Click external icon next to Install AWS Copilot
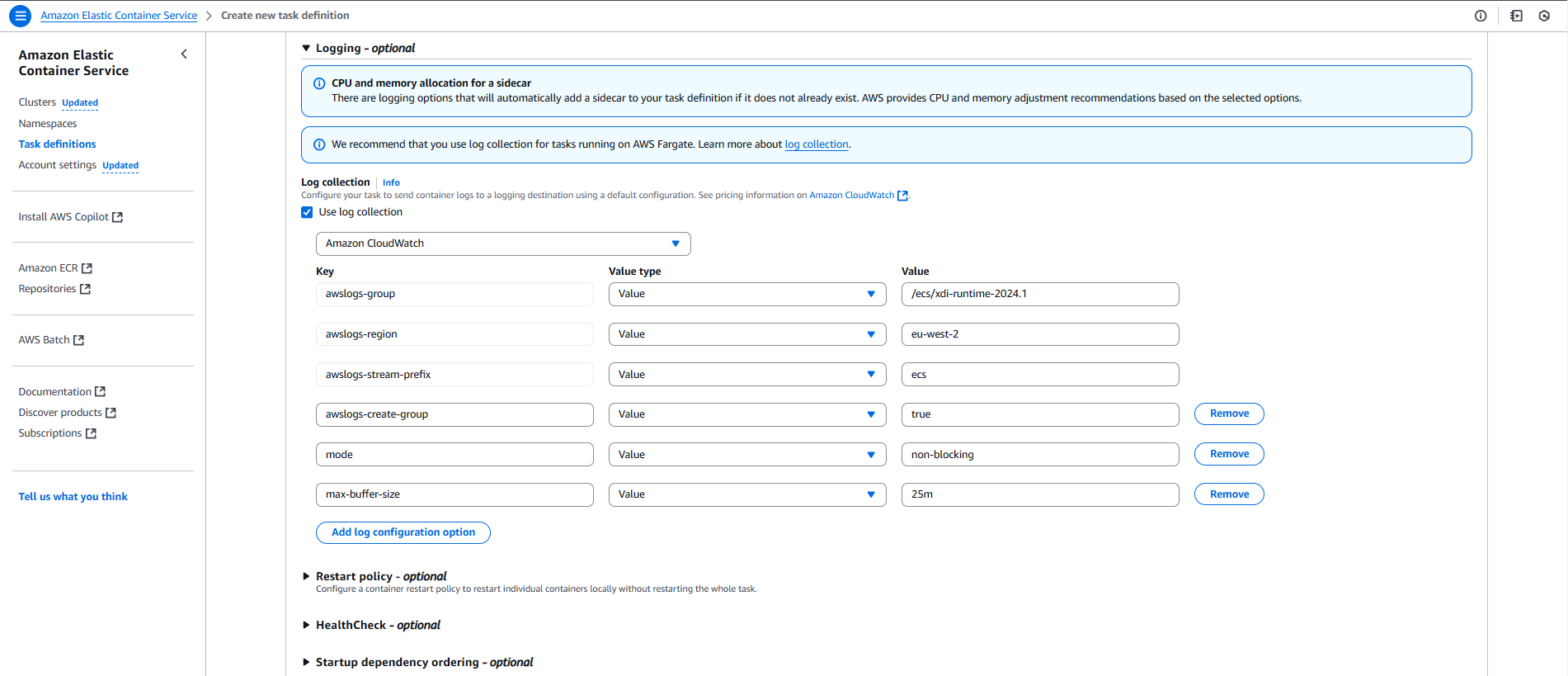The height and width of the screenshot is (676, 1568). [117, 217]
